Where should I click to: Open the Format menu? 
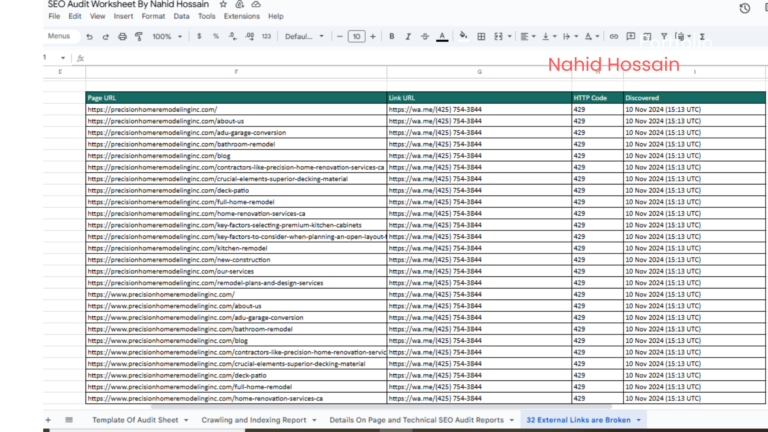(153, 16)
